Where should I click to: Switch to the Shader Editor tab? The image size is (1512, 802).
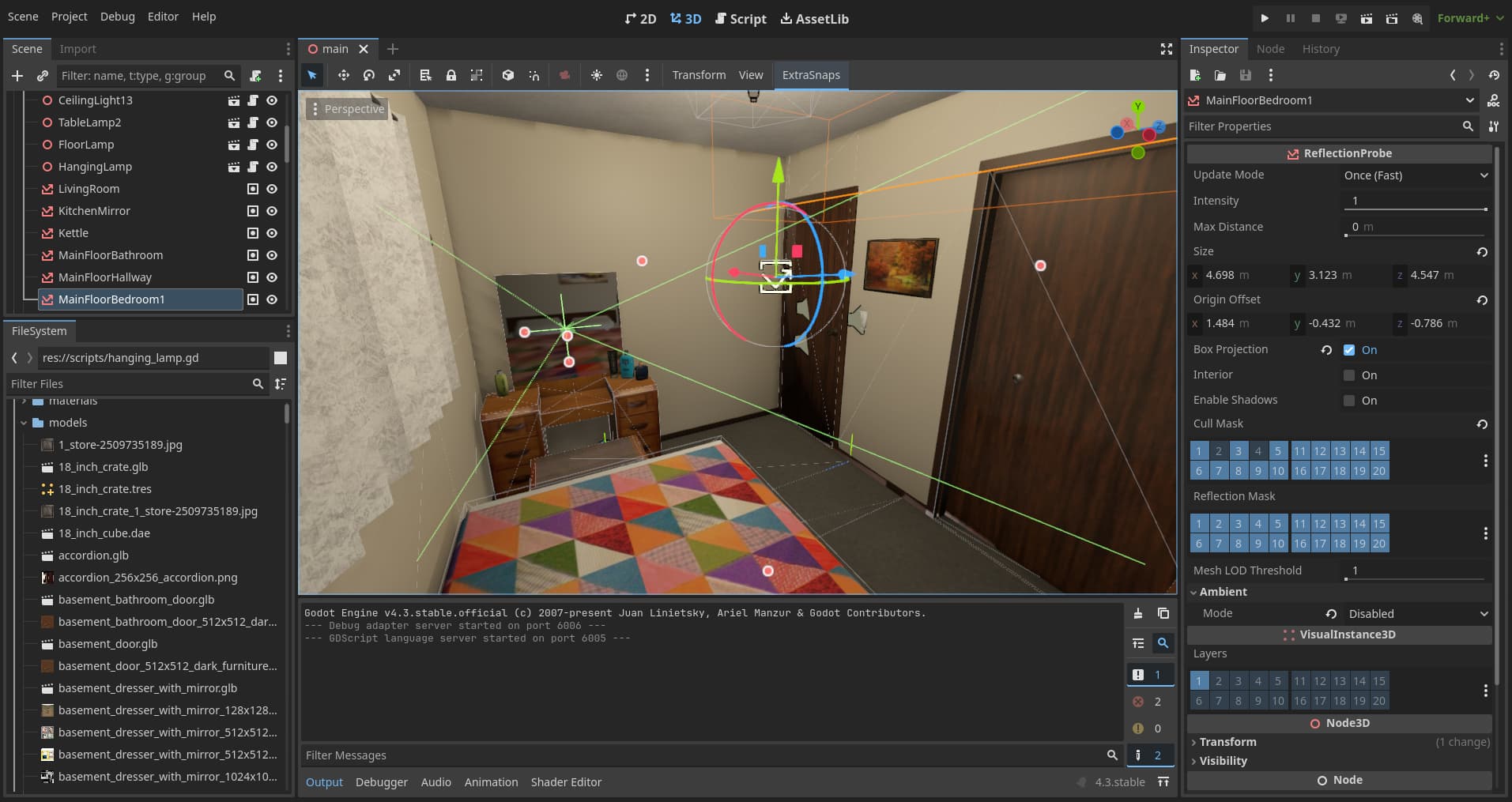[566, 782]
